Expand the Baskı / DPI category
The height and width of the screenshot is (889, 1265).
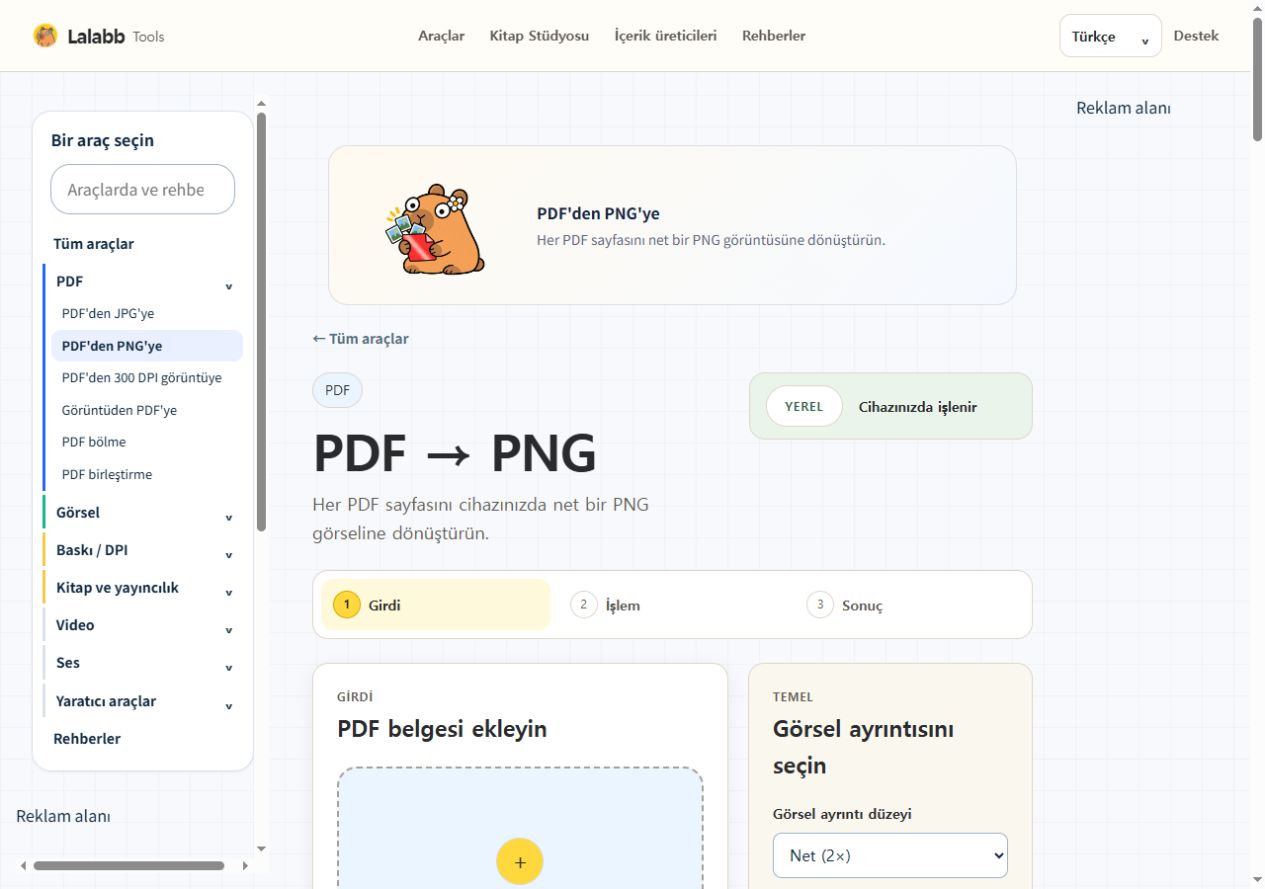144,550
